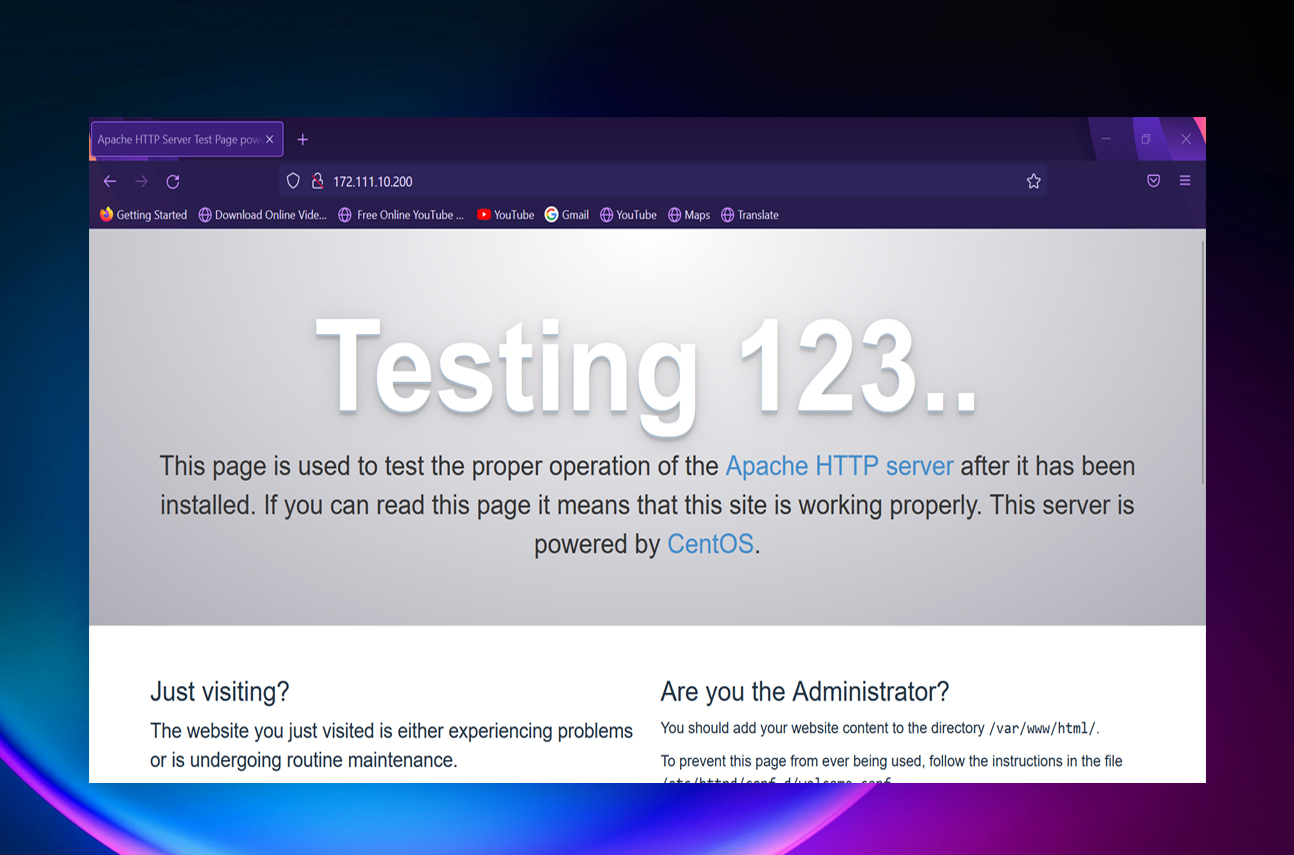Click the /var/www/html/ directory path text
Viewport: 1294px width, 855px height.
pos(1042,728)
